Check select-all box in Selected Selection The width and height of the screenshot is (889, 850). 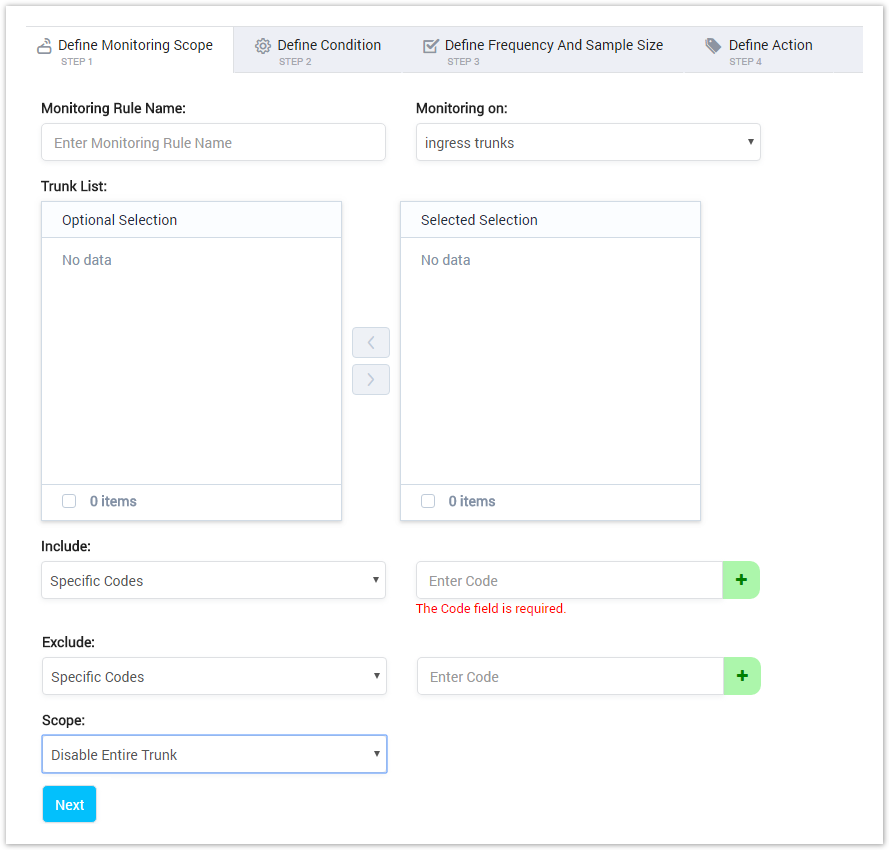[x=428, y=501]
